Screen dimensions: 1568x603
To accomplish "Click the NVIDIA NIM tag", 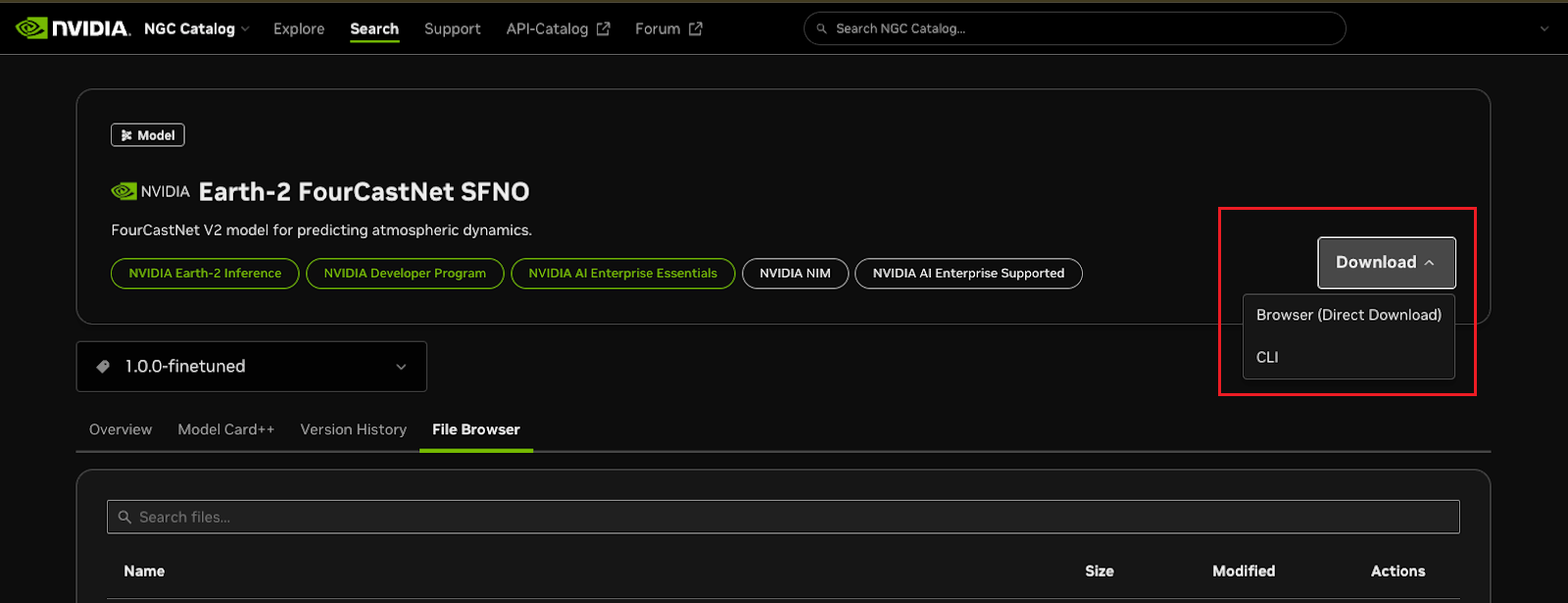I will [x=796, y=274].
